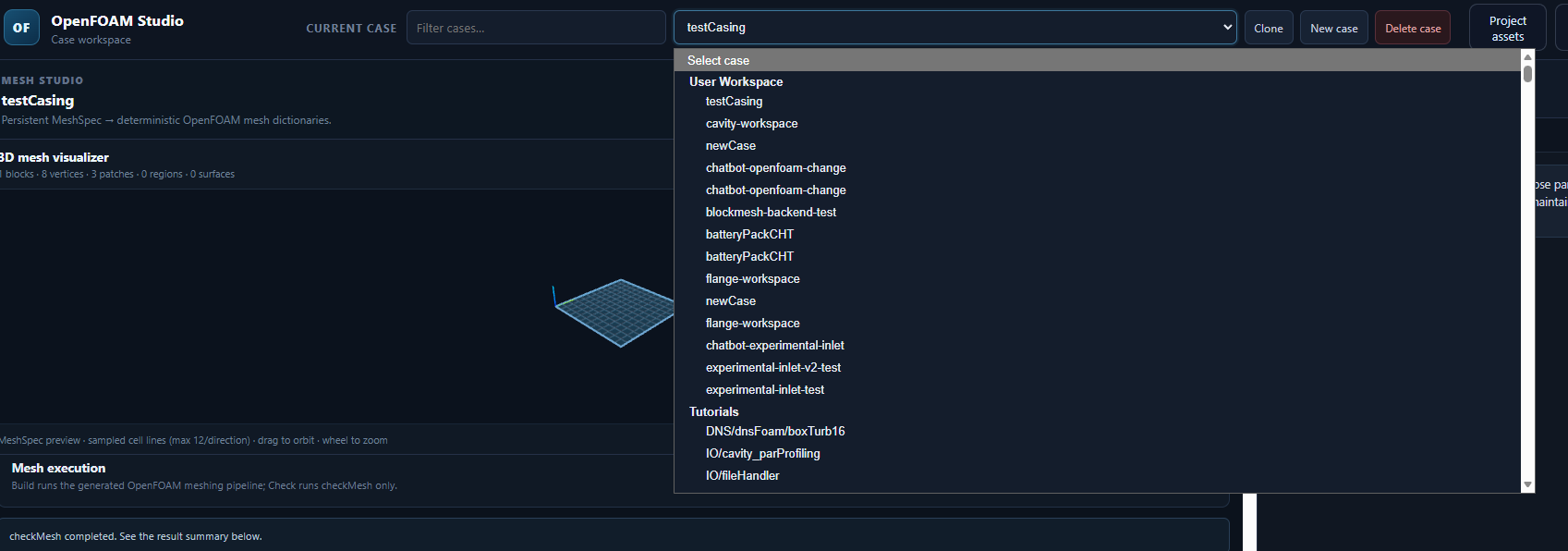Click the checkMesh completed status message

click(x=136, y=536)
